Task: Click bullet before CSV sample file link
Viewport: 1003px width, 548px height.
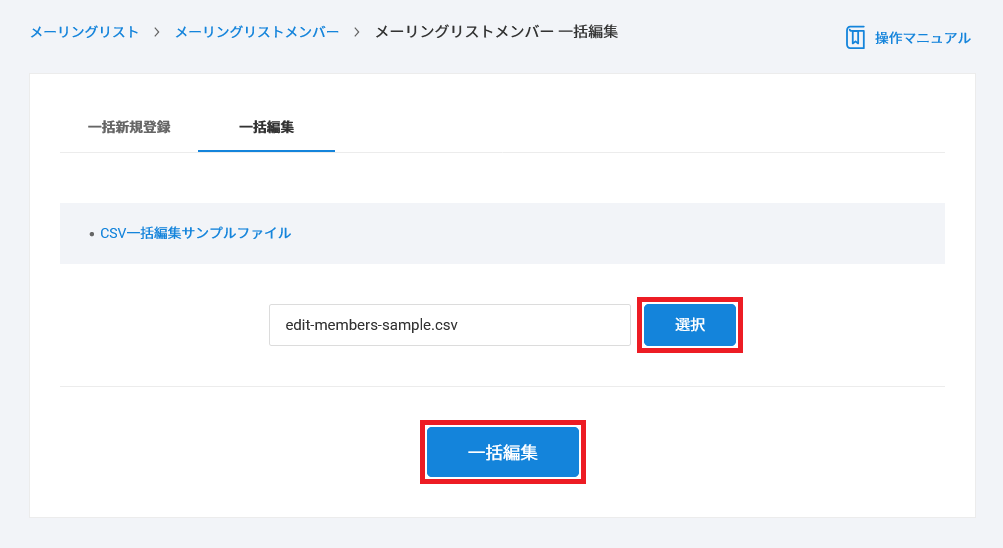Action: pyautogui.click(x=92, y=234)
